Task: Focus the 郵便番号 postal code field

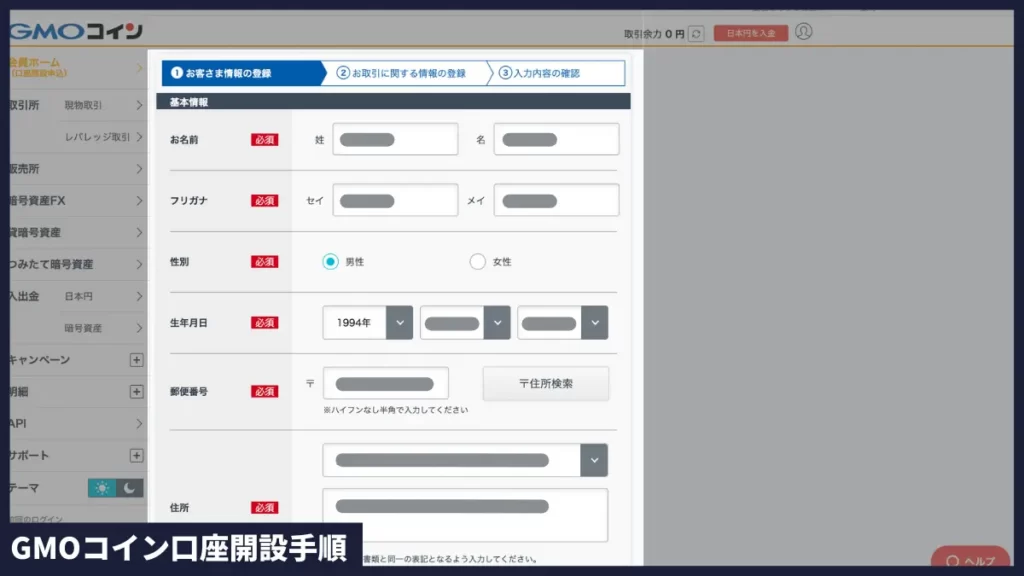Action: [x=386, y=383]
